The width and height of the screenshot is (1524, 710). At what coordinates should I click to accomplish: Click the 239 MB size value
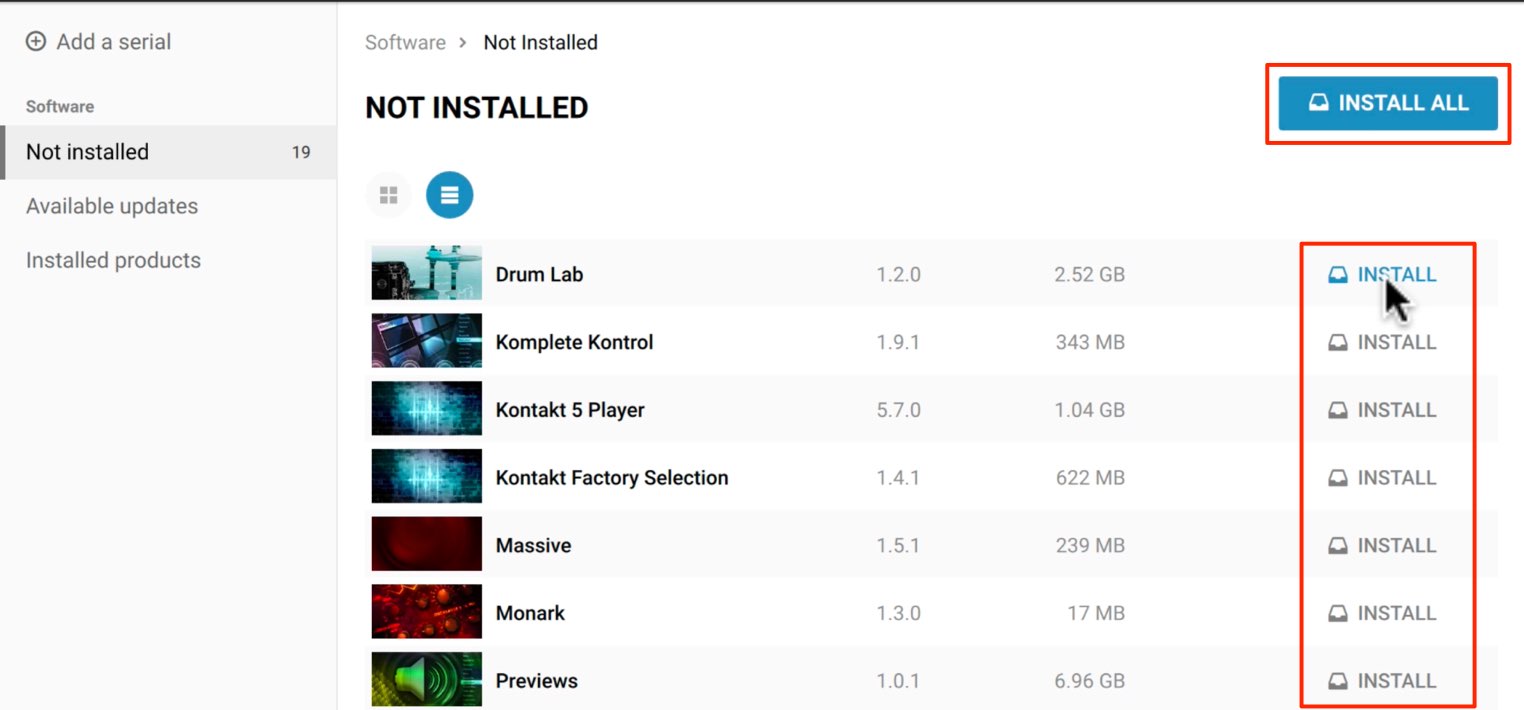pyautogui.click(x=1090, y=545)
